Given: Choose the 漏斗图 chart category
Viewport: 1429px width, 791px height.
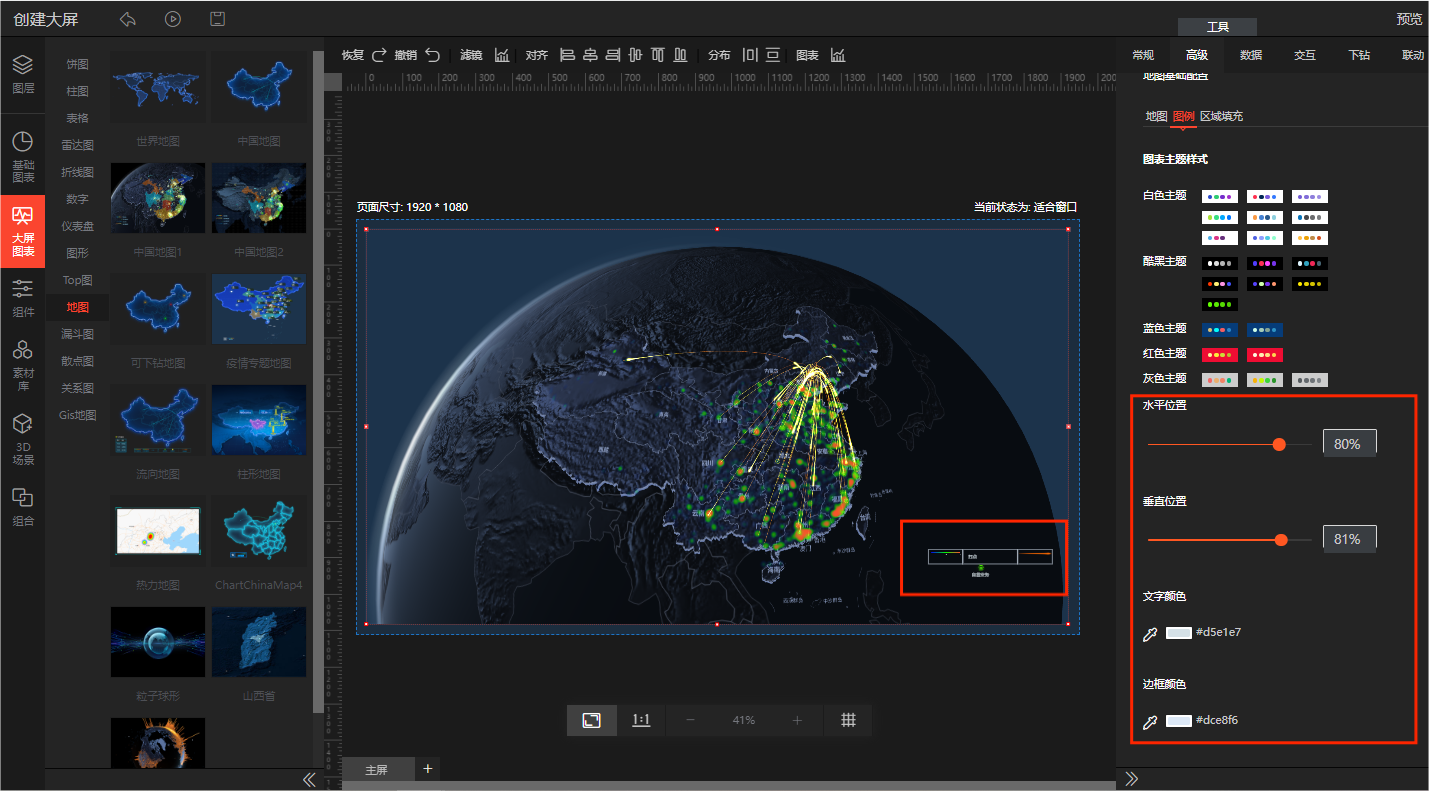Looking at the screenshot, I should [x=78, y=334].
